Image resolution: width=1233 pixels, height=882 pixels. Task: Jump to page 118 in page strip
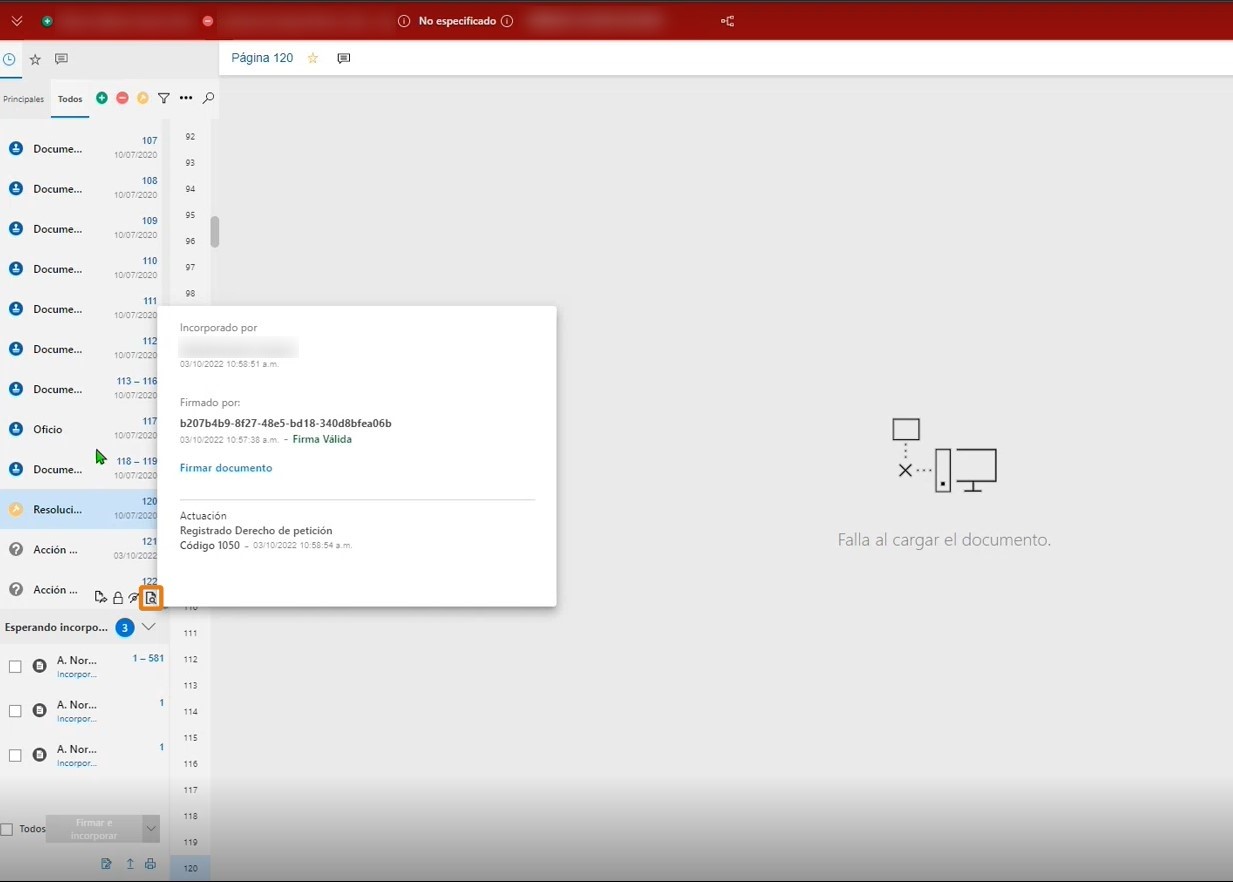click(190, 816)
